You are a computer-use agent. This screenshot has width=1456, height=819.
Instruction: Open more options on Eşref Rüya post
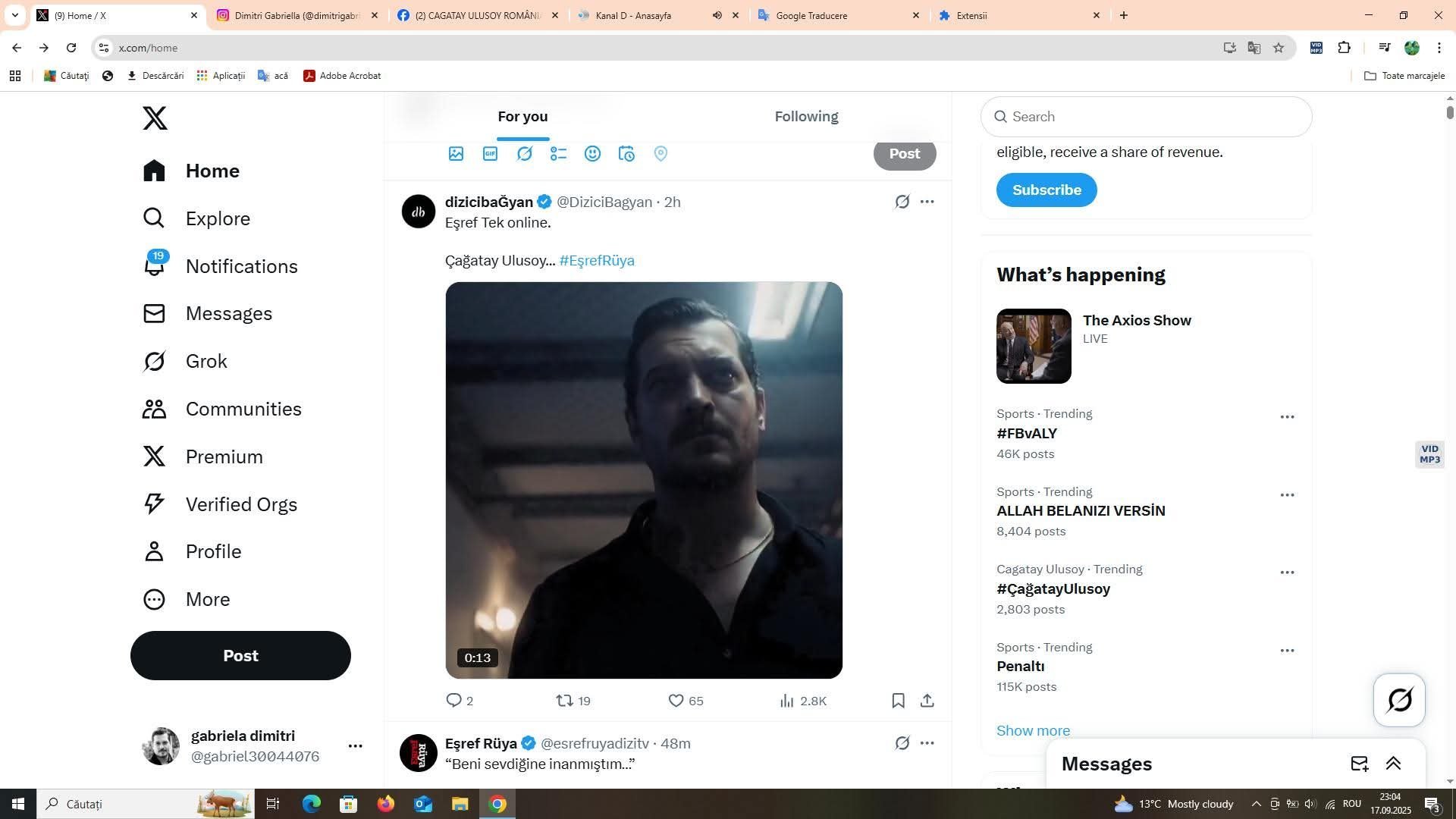pyautogui.click(x=927, y=743)
